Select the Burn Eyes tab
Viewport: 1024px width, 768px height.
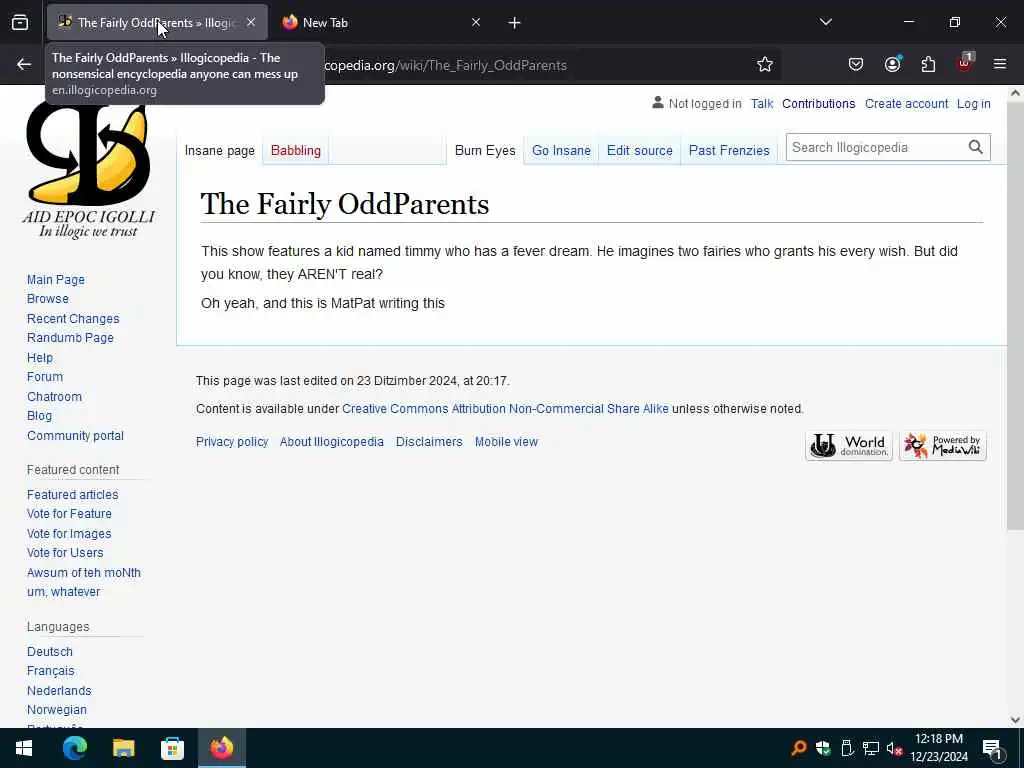click(x=485, y=151)
